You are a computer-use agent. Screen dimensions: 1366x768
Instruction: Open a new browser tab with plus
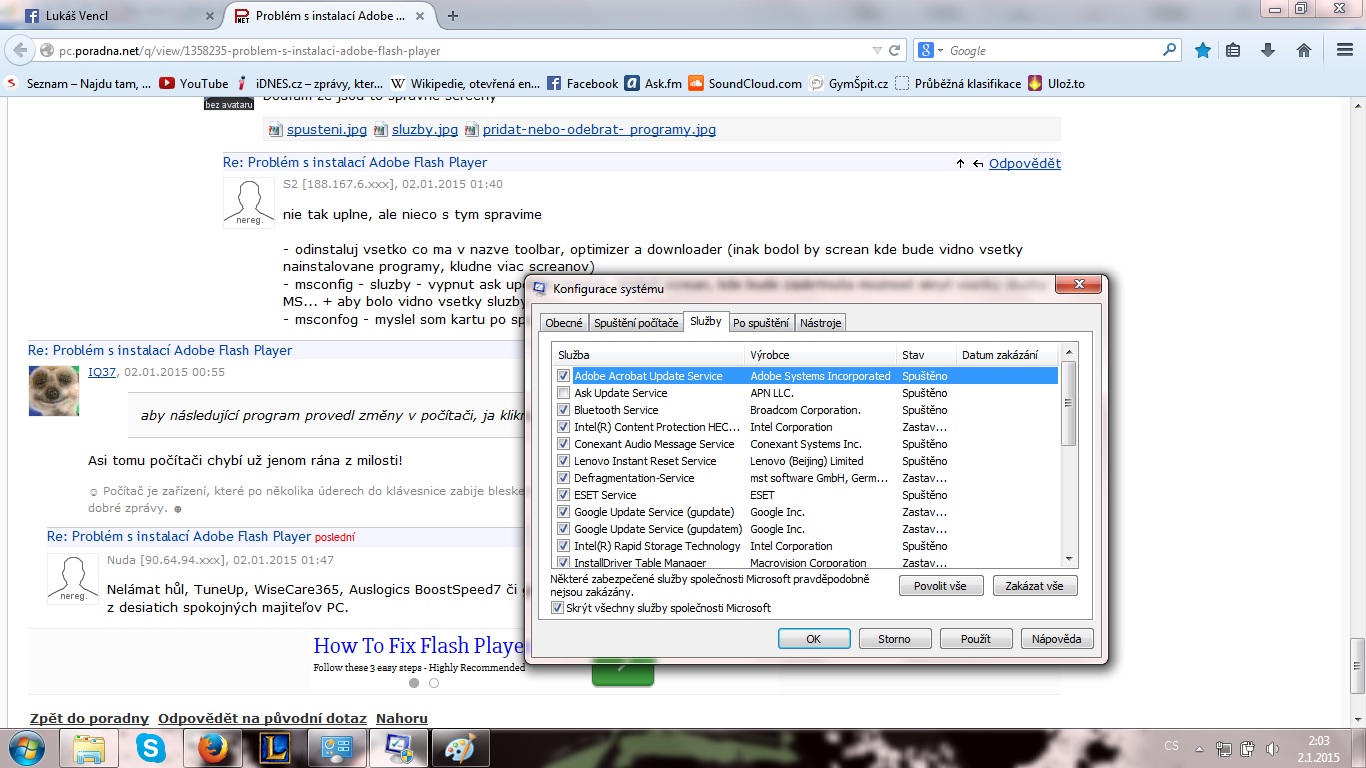tap(453, 16)
